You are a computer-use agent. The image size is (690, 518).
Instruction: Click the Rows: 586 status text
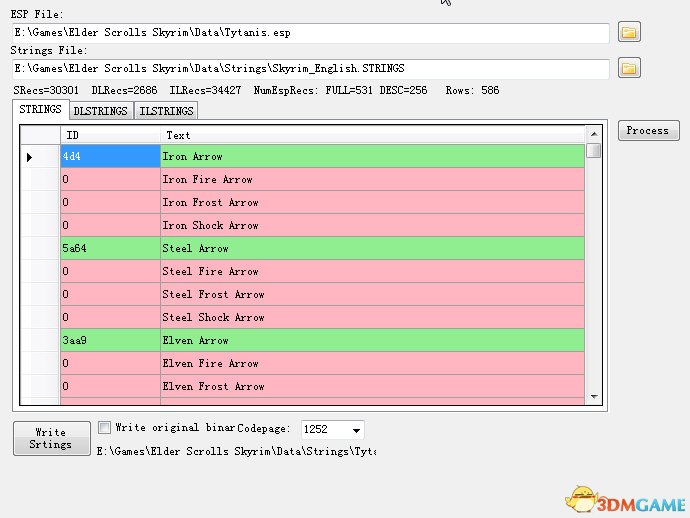tap(472, 90)
